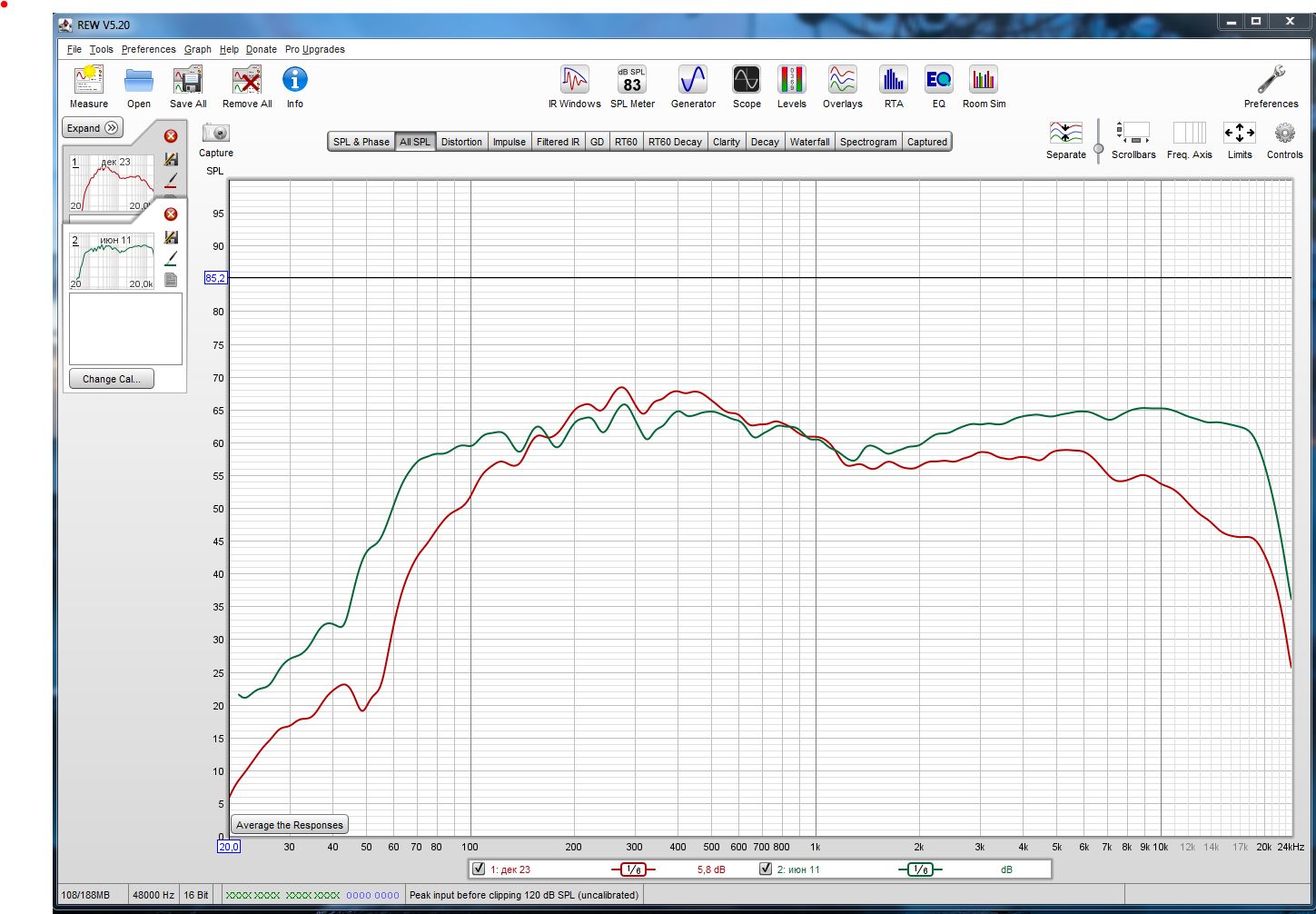Open notes icon for measurement 2
Screen dimensions: 1316x914
click(171, 280)
